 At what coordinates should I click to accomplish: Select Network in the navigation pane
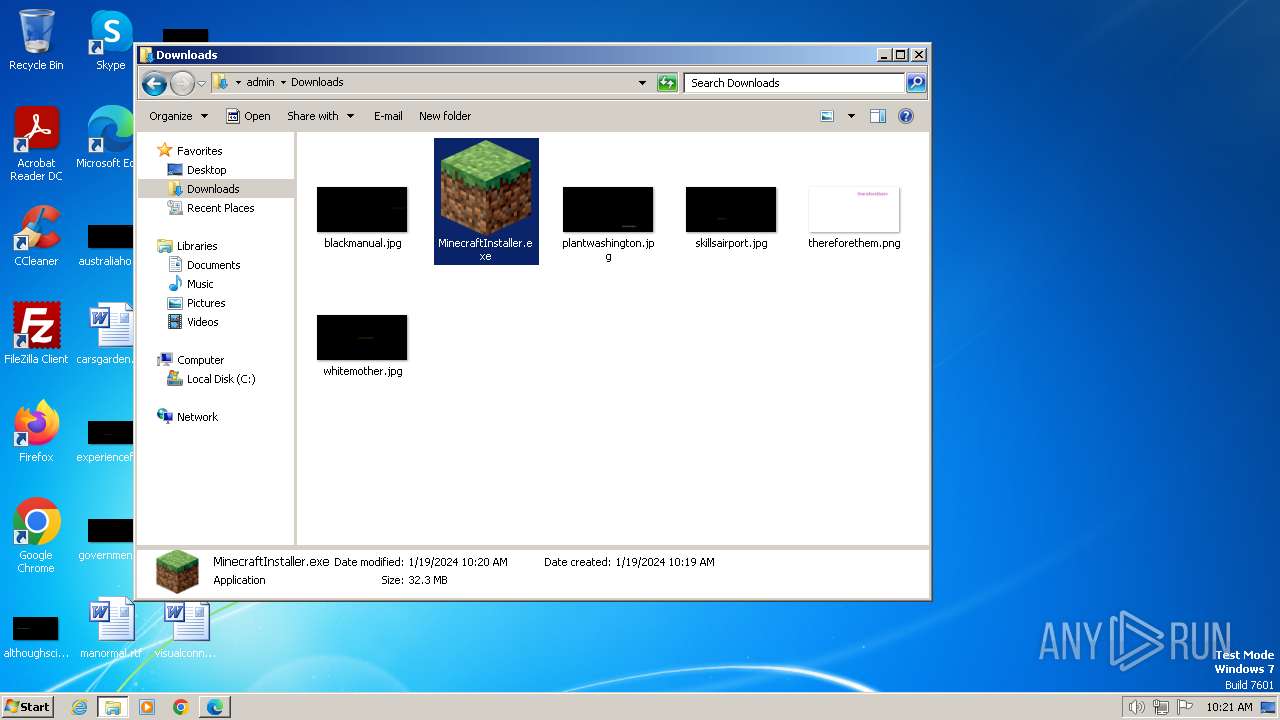point(197,417)
